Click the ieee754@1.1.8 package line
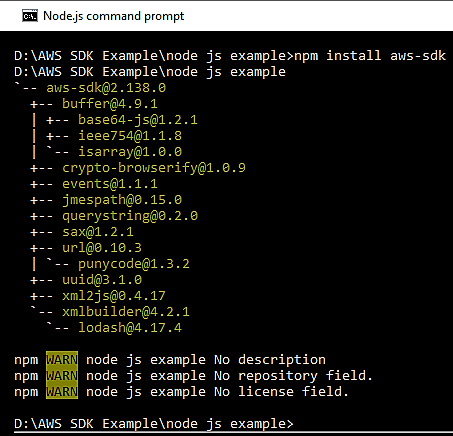The image size is (453, 436). [x=130, y=136]
